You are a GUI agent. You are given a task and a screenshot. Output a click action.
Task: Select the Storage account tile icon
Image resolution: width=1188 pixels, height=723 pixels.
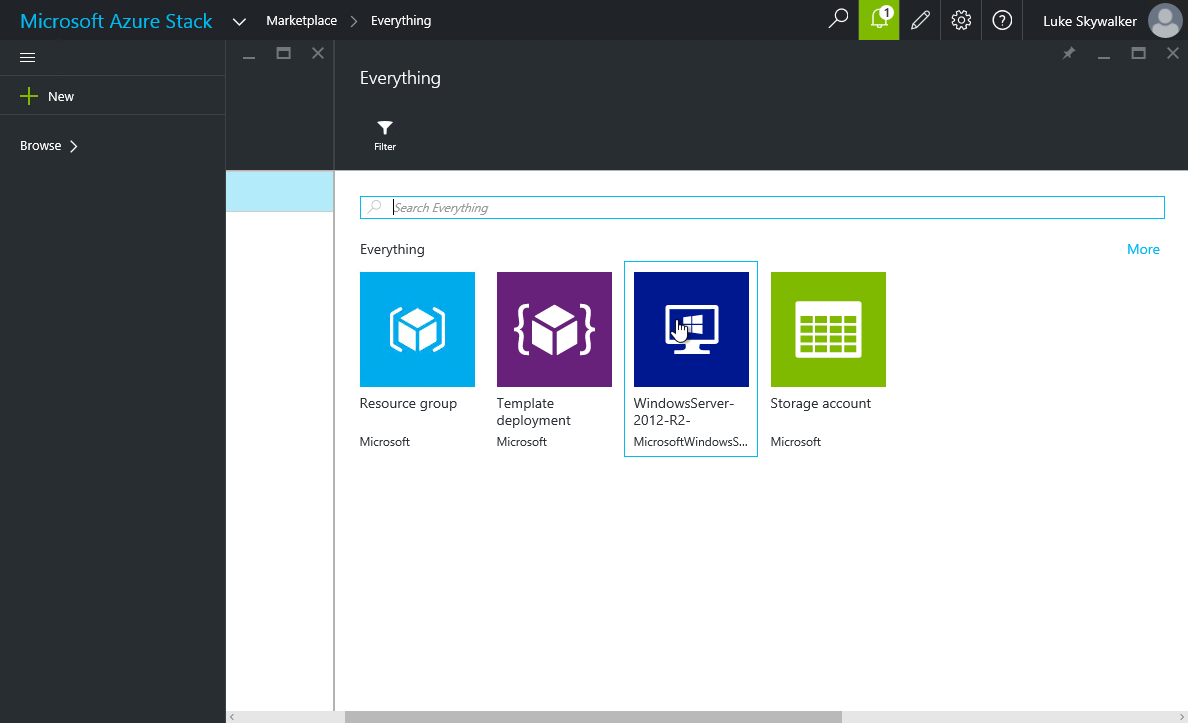[828, 330]
